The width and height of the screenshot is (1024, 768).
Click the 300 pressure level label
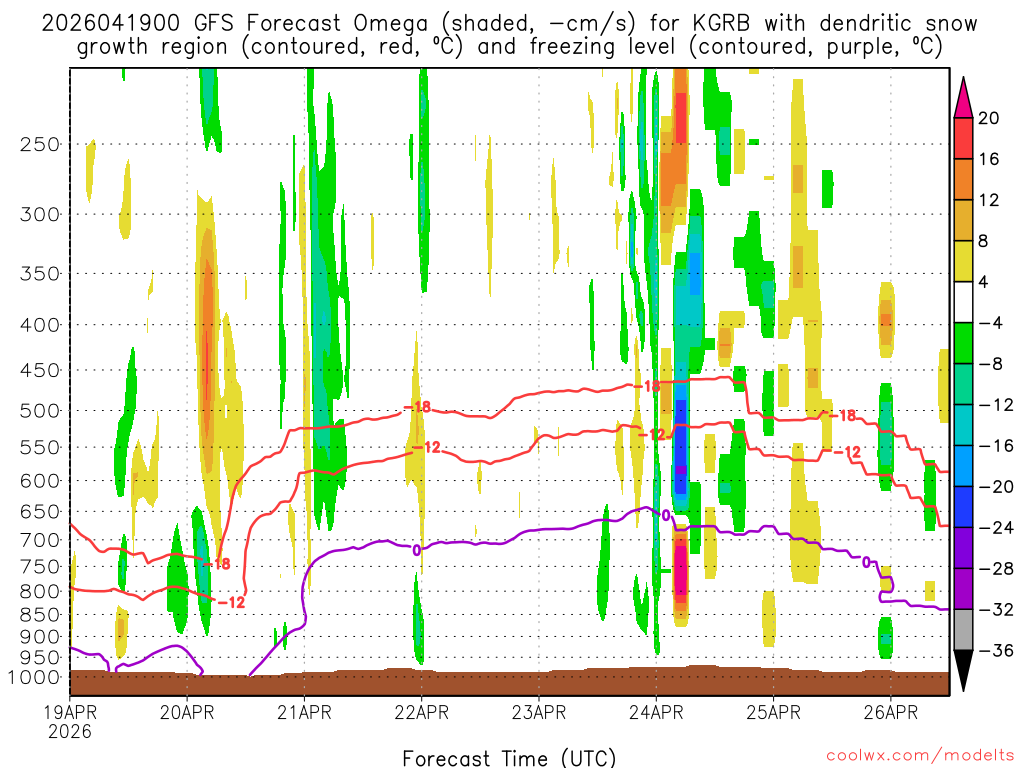tap(40, 214)
